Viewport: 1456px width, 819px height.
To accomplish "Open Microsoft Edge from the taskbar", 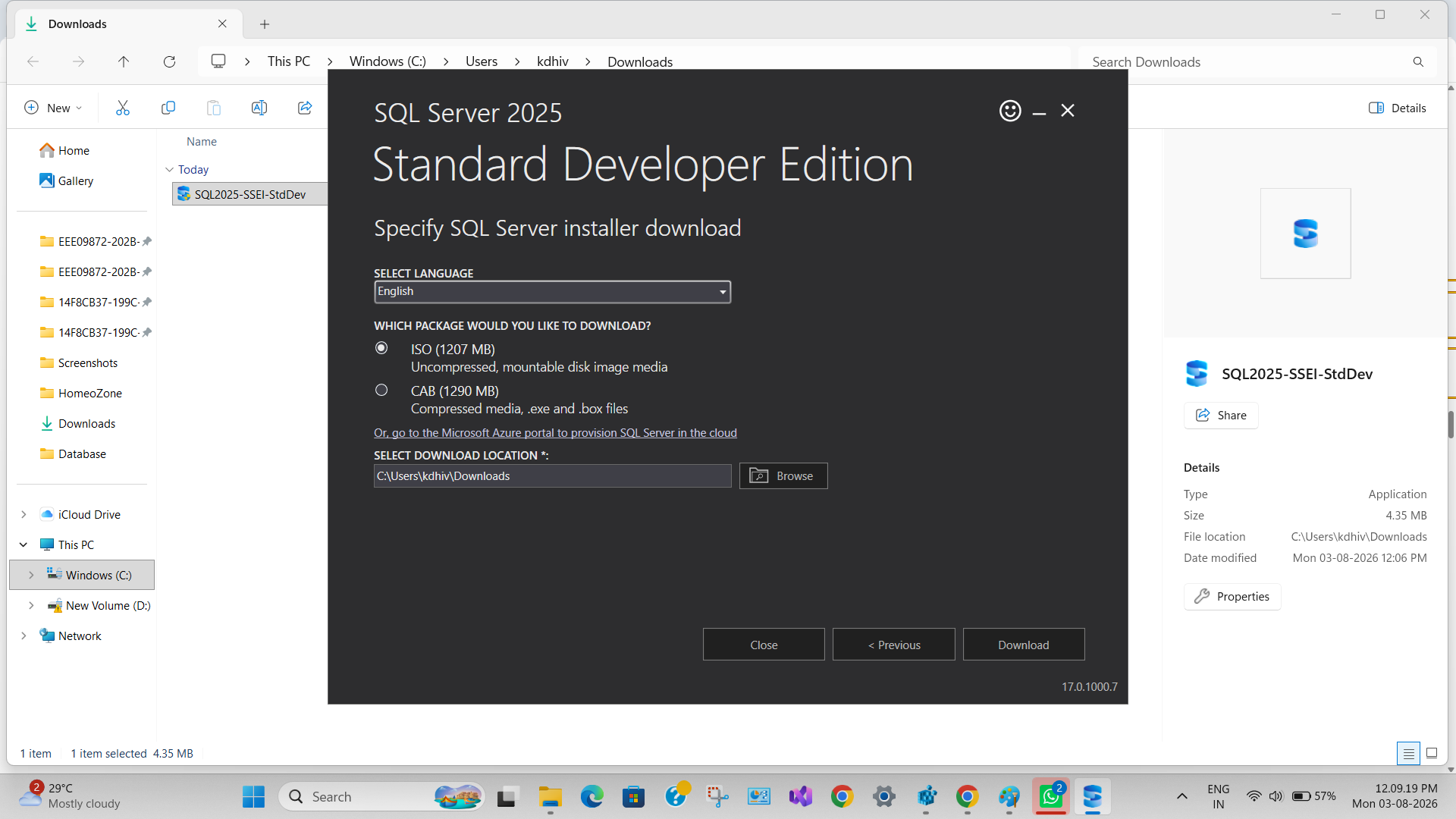I will 591,796.
